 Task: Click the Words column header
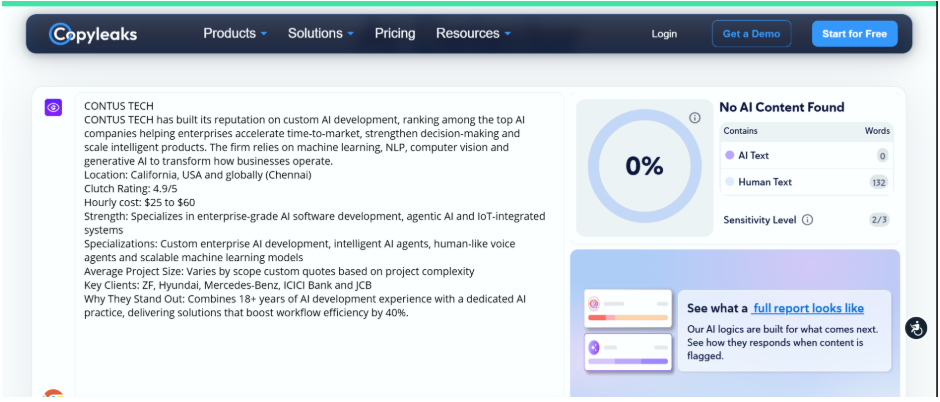coord(877,131)
